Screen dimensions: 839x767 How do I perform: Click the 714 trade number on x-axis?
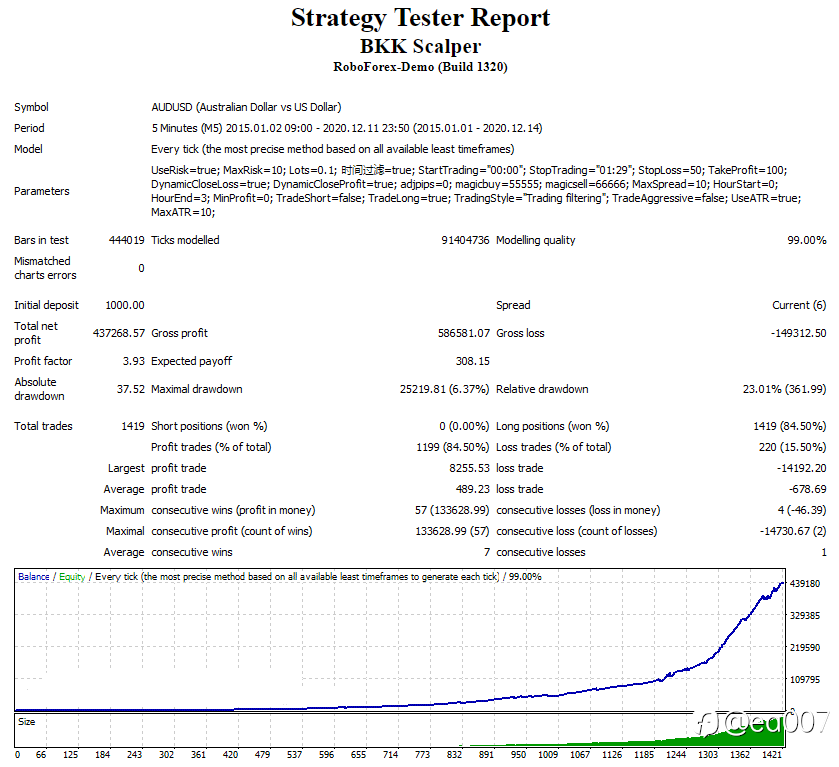[390, 754]
